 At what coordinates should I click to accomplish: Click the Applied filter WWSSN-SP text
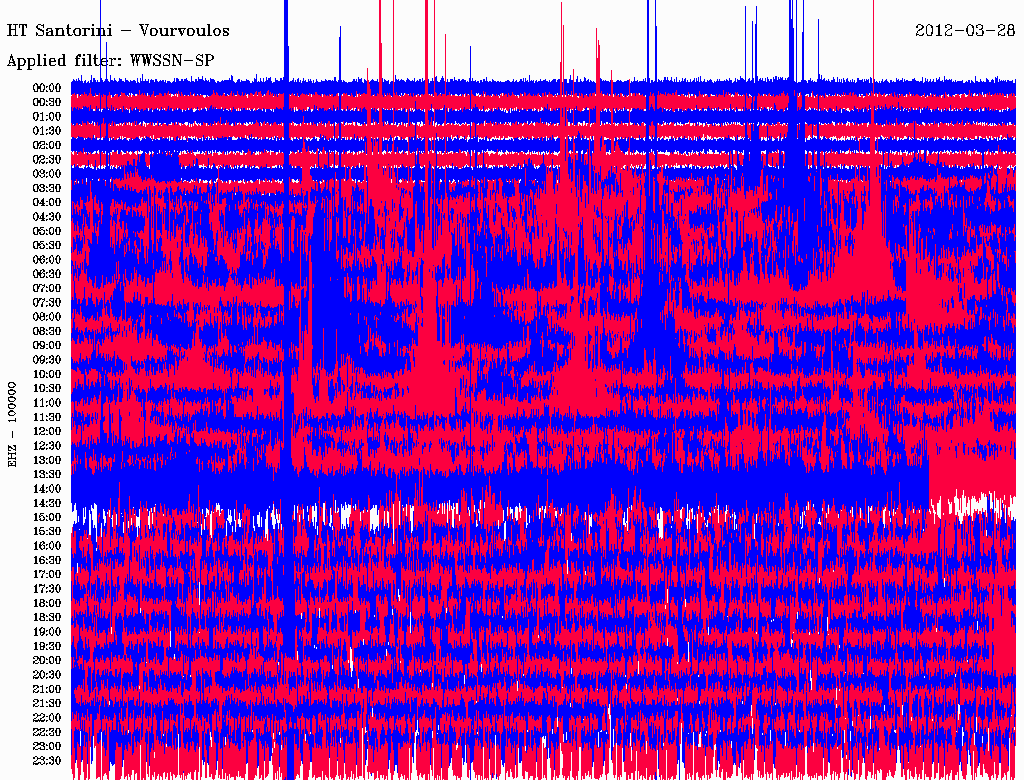pos(110,61)
